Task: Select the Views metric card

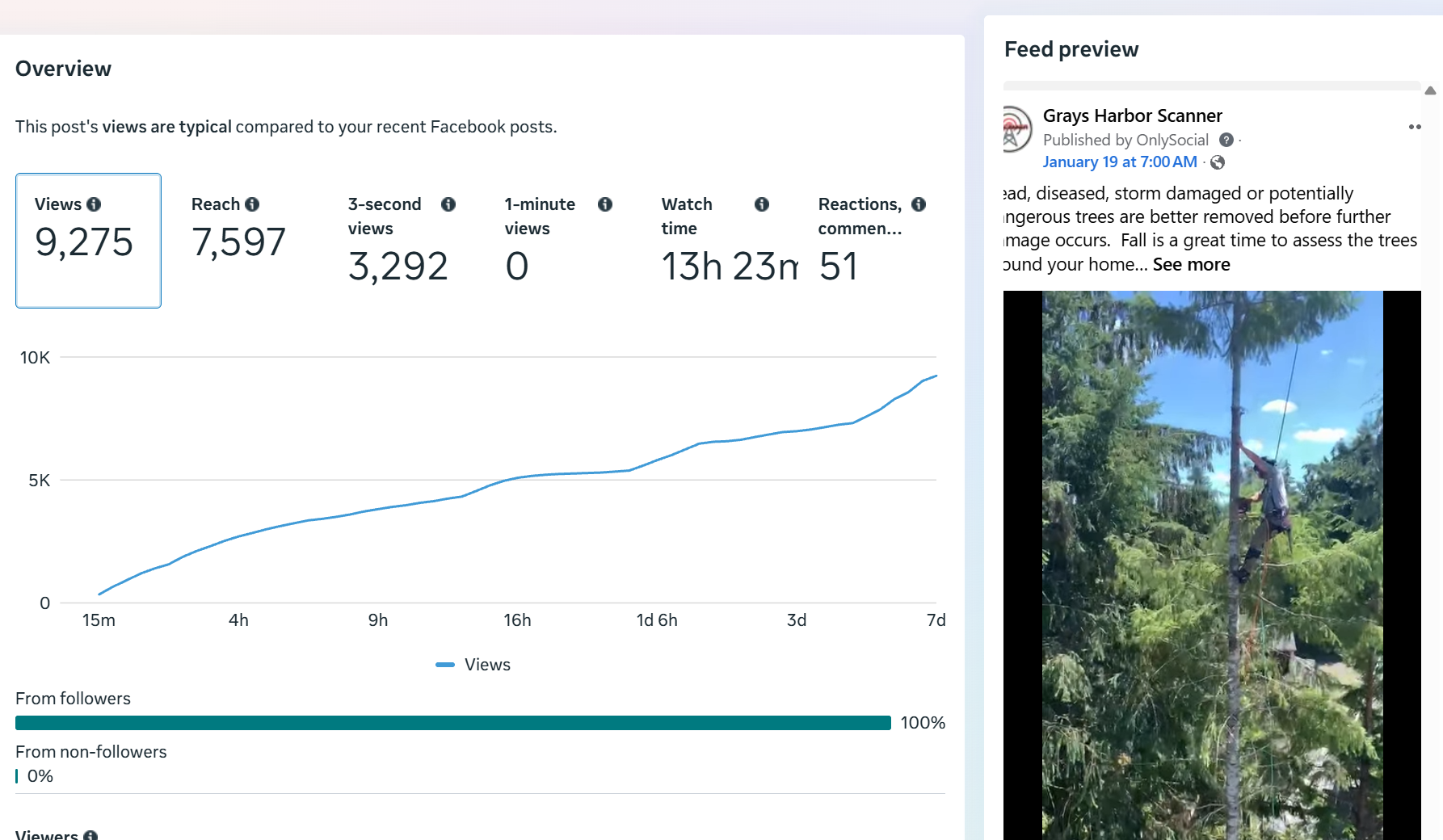Action: (88, 241)
